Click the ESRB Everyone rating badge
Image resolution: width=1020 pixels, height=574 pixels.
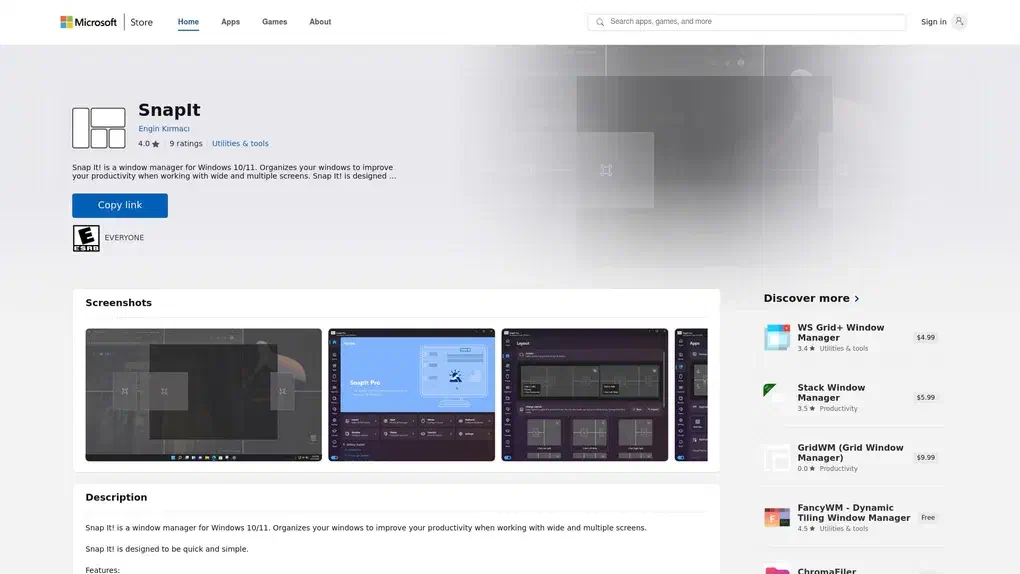point(86,238)
